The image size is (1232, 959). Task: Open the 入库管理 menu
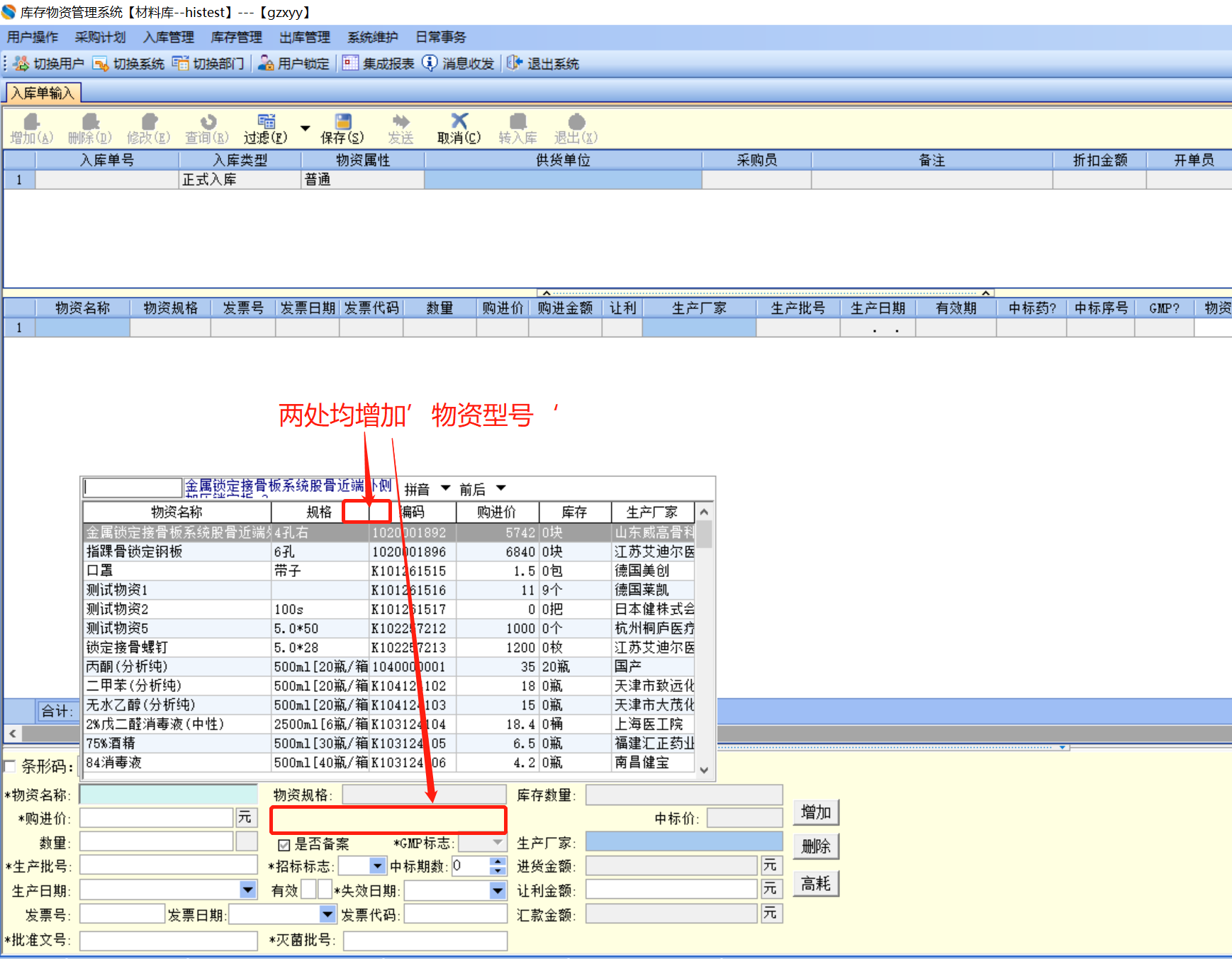[x=169, y=37]
